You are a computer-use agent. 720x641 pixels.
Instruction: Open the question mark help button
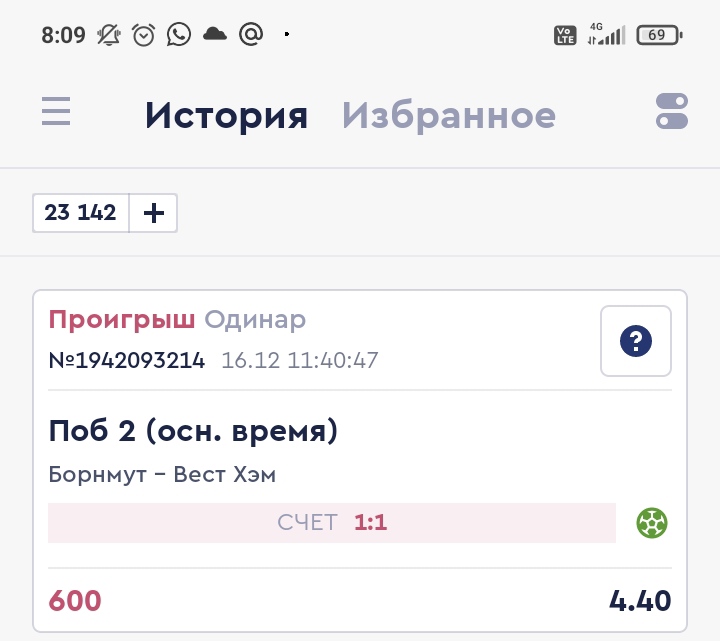(x=636, y=341)
